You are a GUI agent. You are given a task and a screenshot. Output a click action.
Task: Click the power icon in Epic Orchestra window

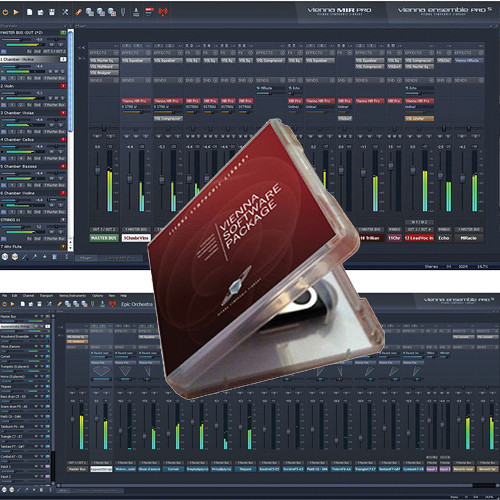[4, 304]
